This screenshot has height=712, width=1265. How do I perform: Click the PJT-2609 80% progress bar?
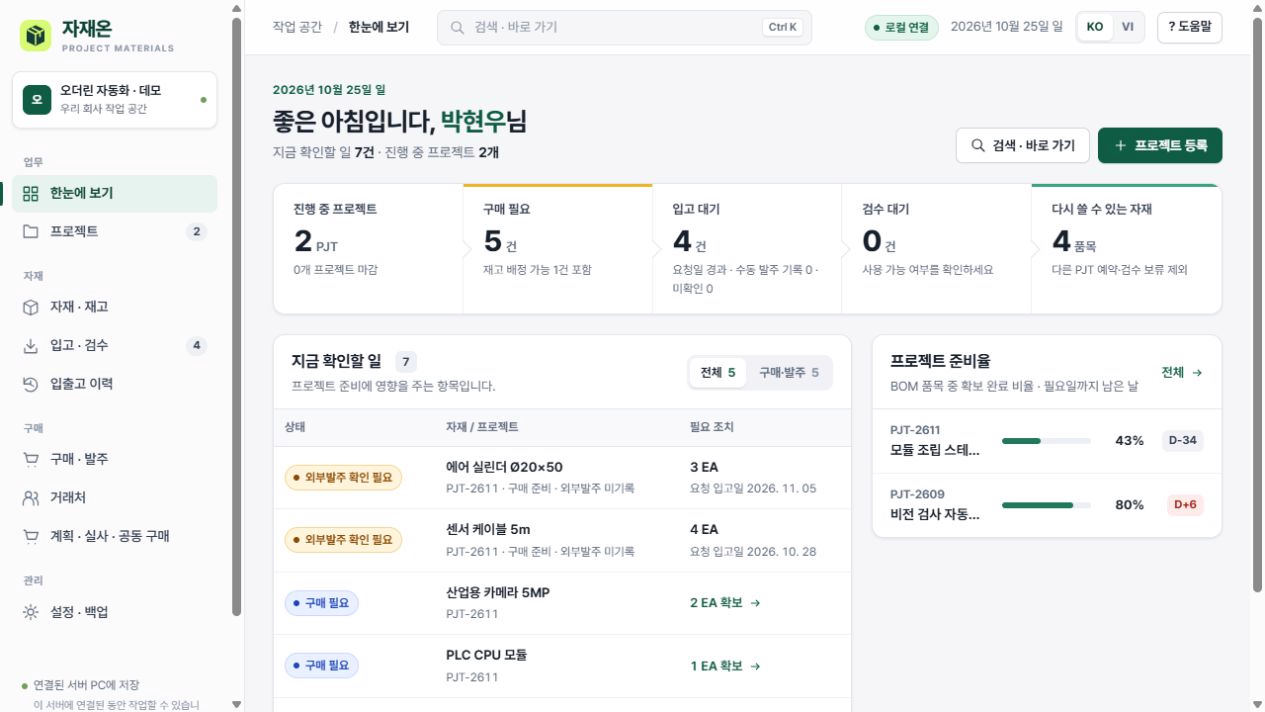point(1046,505)
